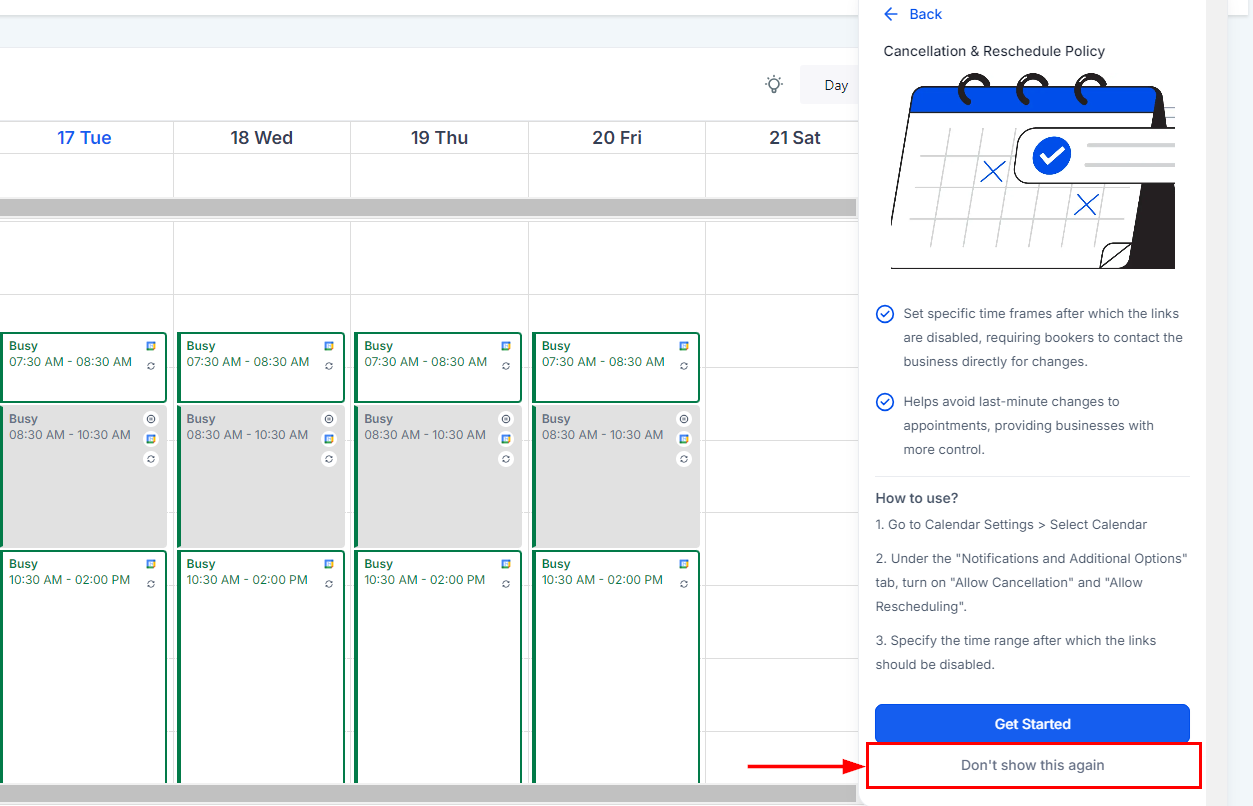Click circle-dot icon on Wednesday 08:30 AM event

329,419
